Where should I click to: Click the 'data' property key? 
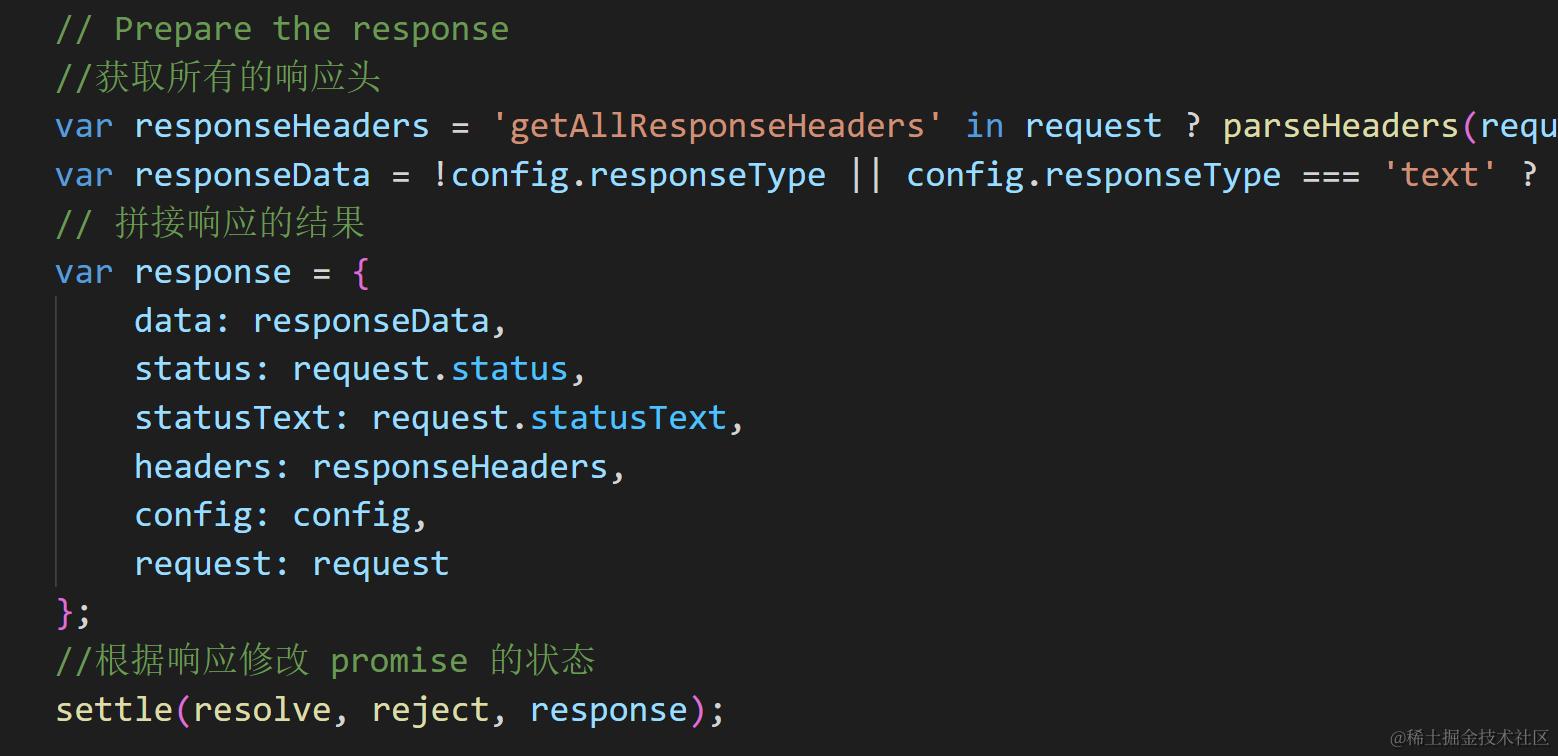click(173, 321)
